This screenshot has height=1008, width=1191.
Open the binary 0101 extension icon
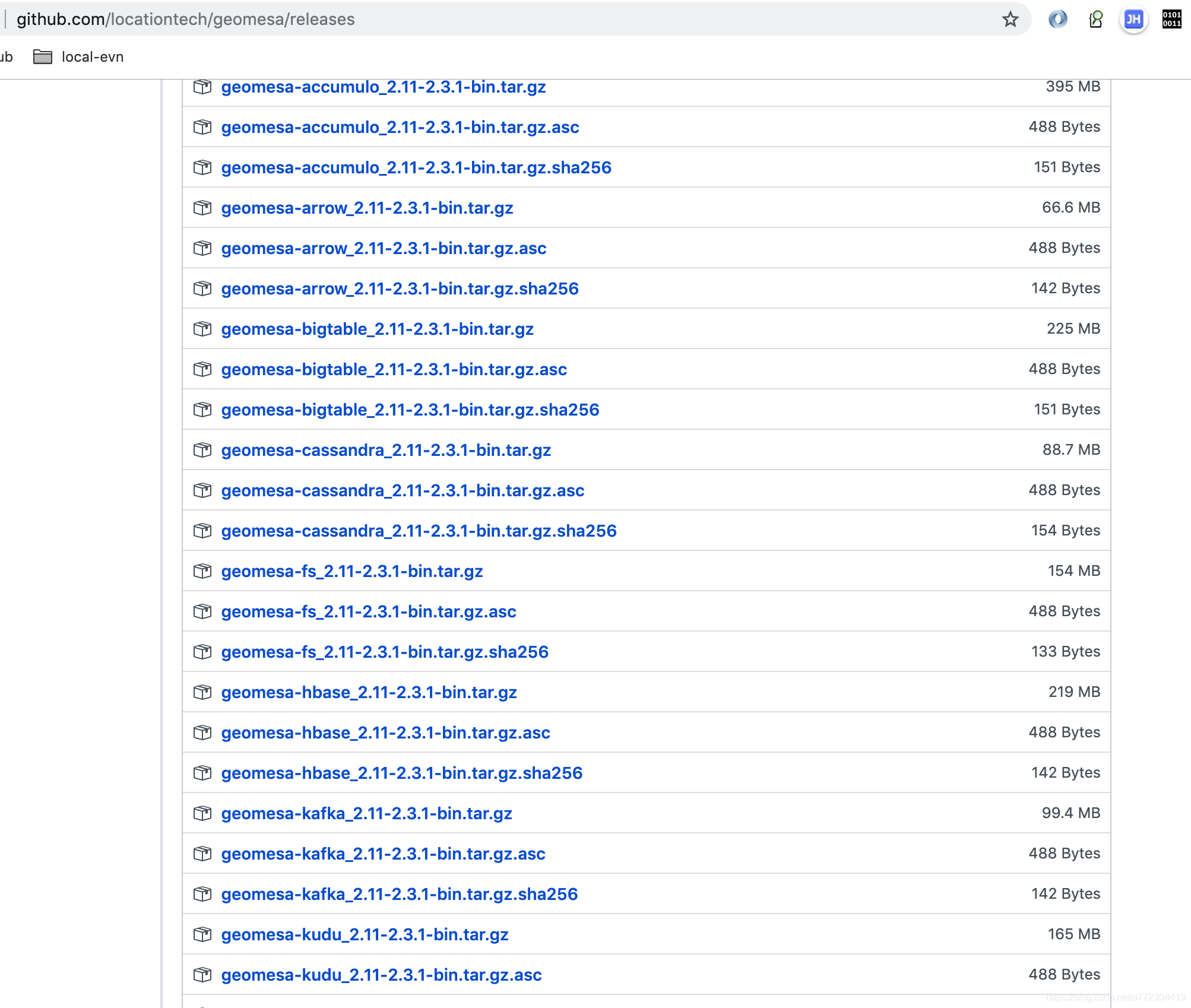(1171, 20)
